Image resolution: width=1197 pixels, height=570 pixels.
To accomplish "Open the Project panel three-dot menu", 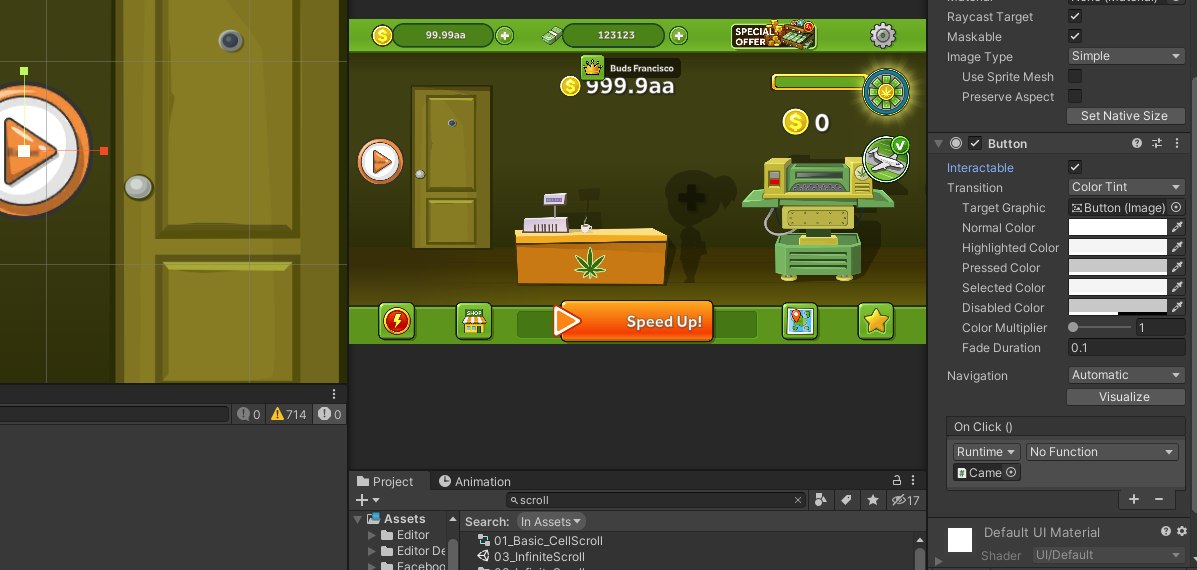I will click(913, 481).
